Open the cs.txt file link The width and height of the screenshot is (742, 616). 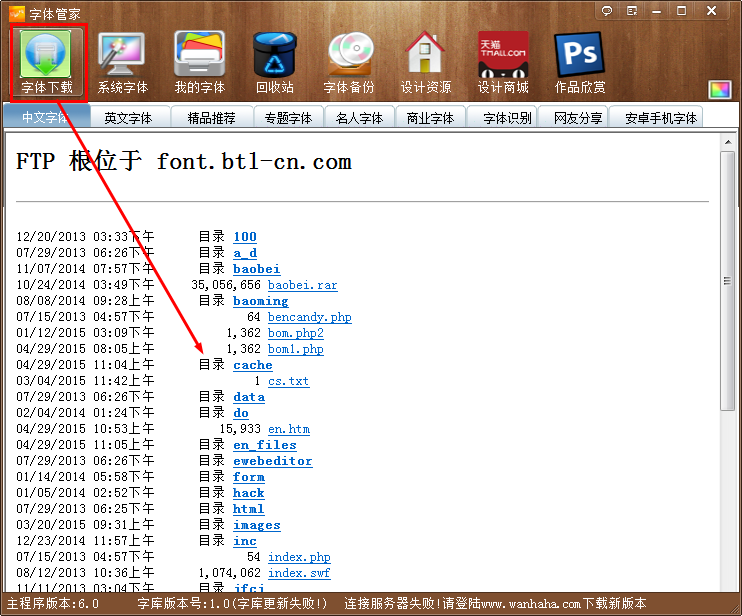tap(289, 381)
